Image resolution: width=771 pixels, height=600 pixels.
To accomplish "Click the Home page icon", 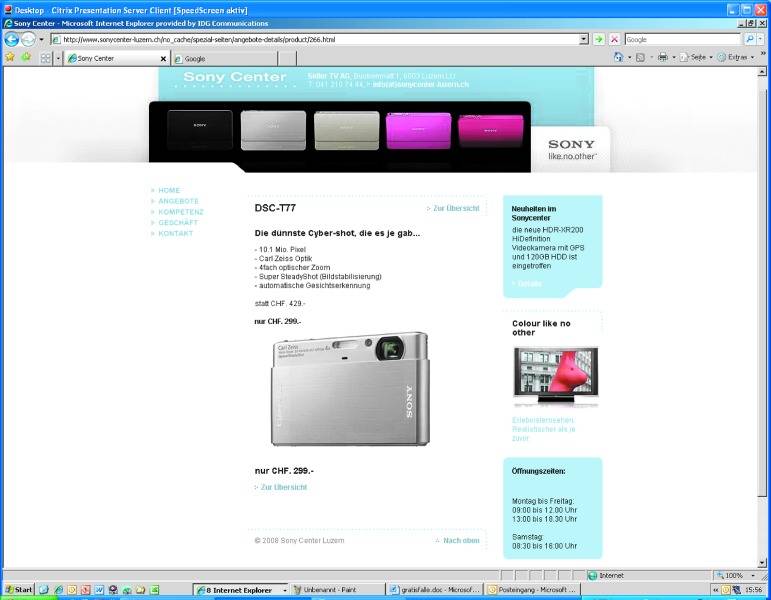I will pyautogui.click(x=618, y=58).
